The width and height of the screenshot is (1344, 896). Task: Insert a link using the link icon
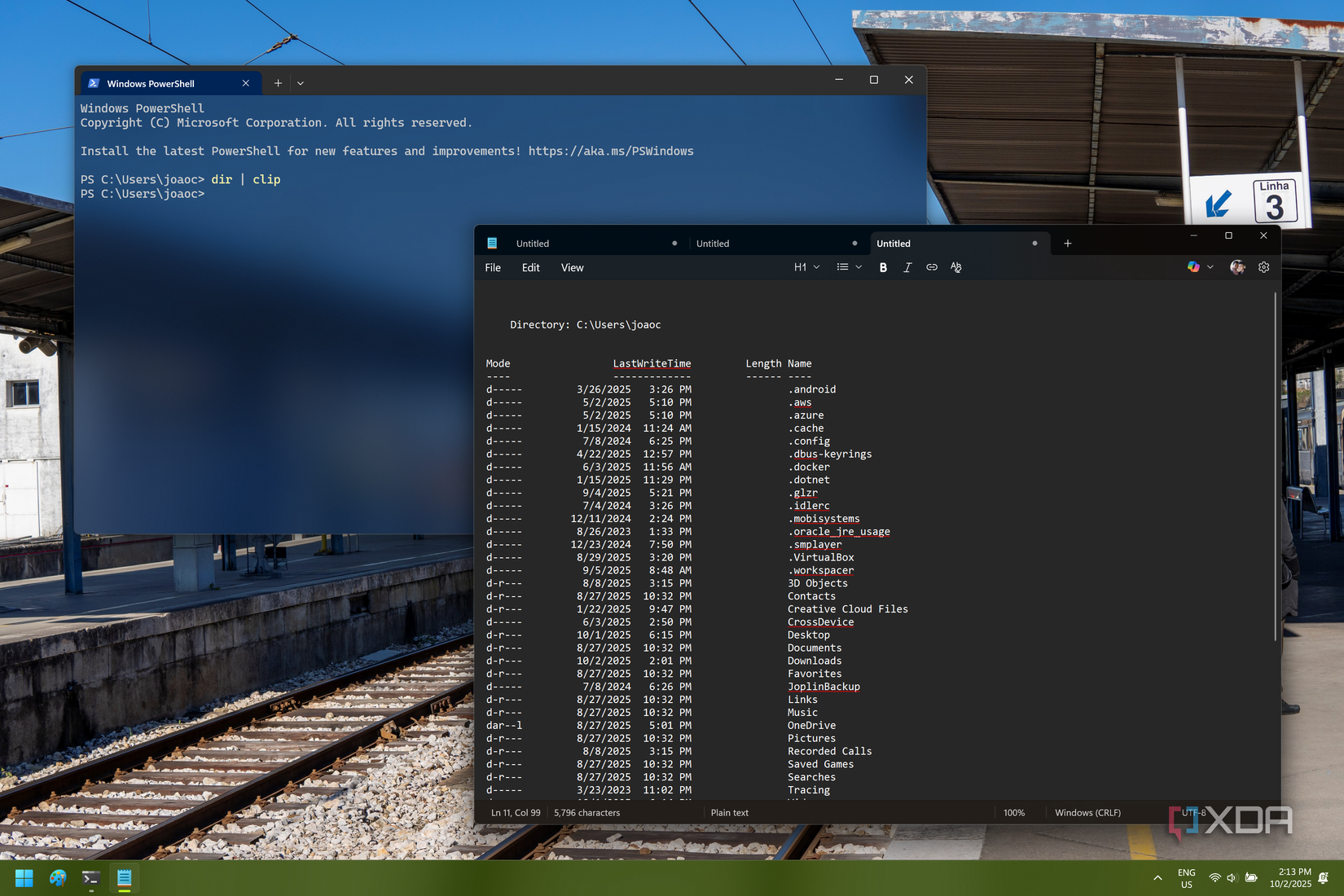pyautogui.click(x=931, y=267)
